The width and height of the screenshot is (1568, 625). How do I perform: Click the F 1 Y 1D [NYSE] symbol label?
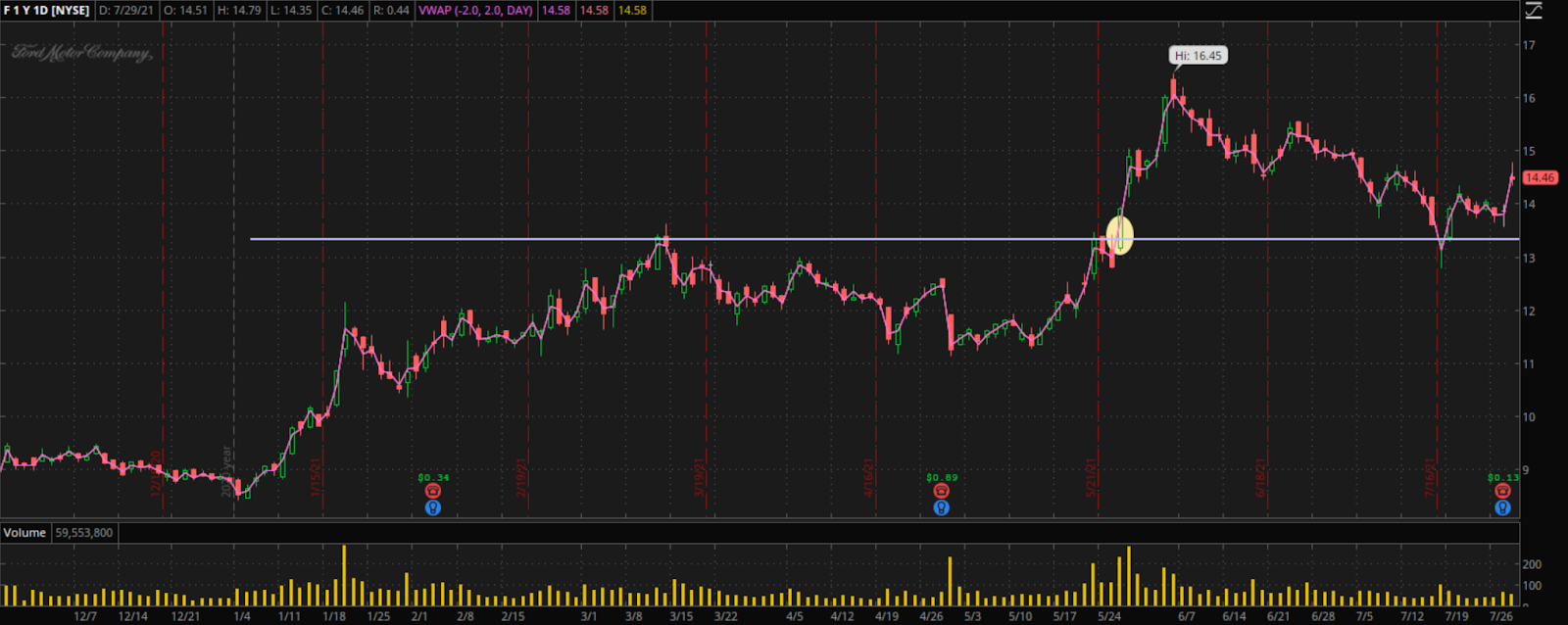point(46,11)
